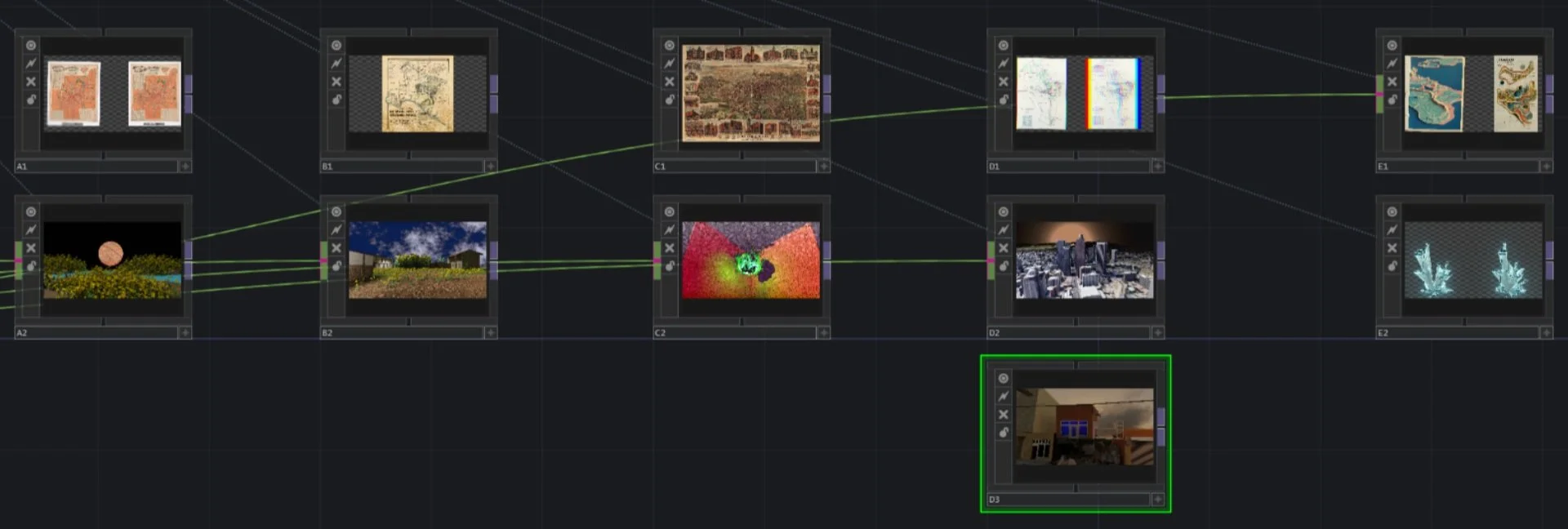
Task: Click the 'A1' node name label
Action: (22, 167)
